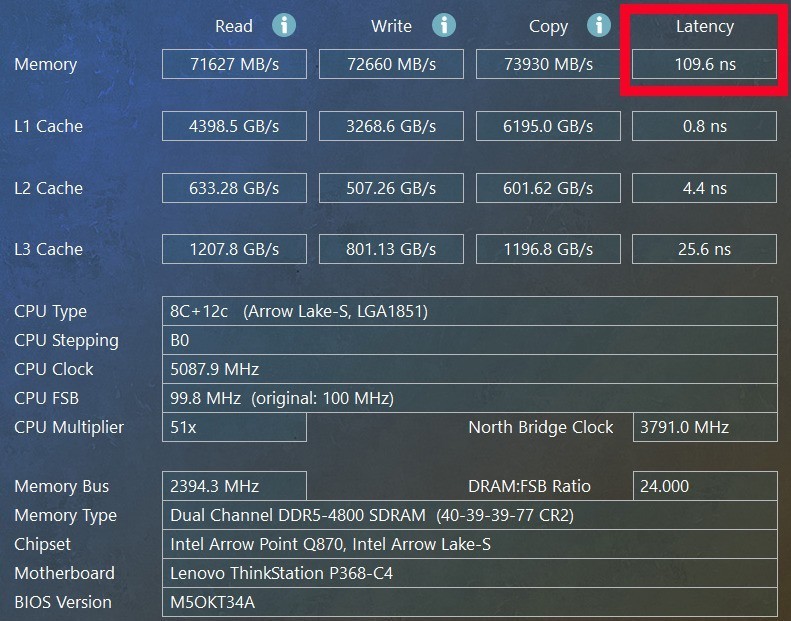This screenshot has width=791, height=621.
Task: Click the Memory Latency 109.6 ns box
Action: tap(705, 65)
